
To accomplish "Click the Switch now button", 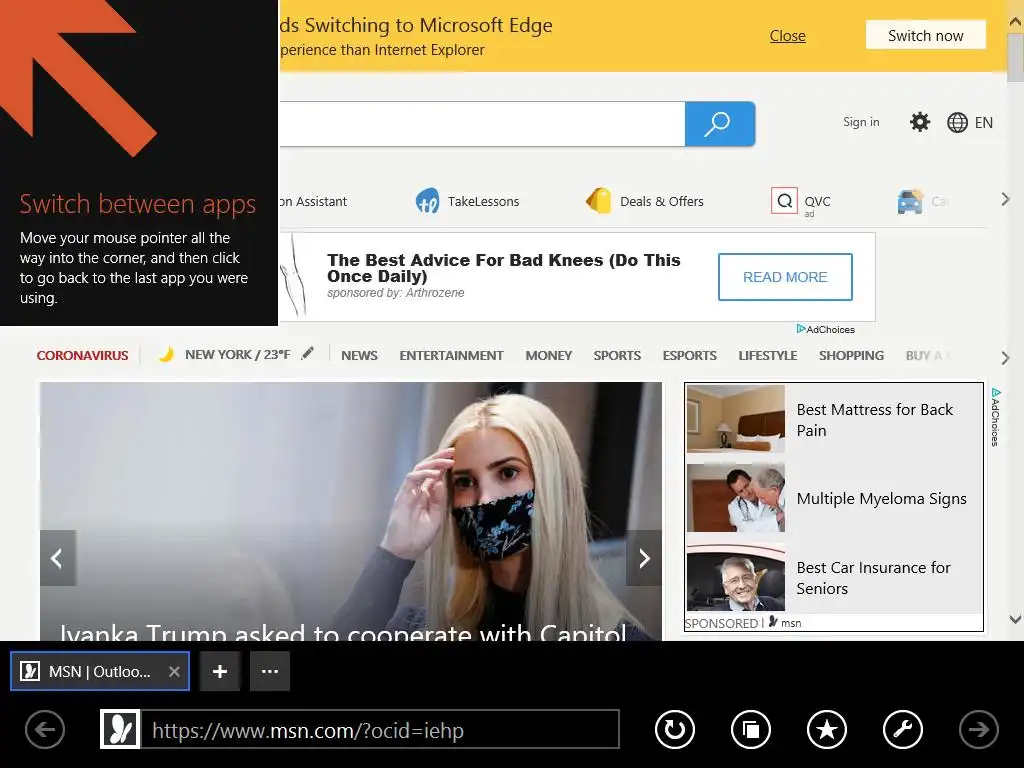I will pyautogui.click(x=925, y=35).
